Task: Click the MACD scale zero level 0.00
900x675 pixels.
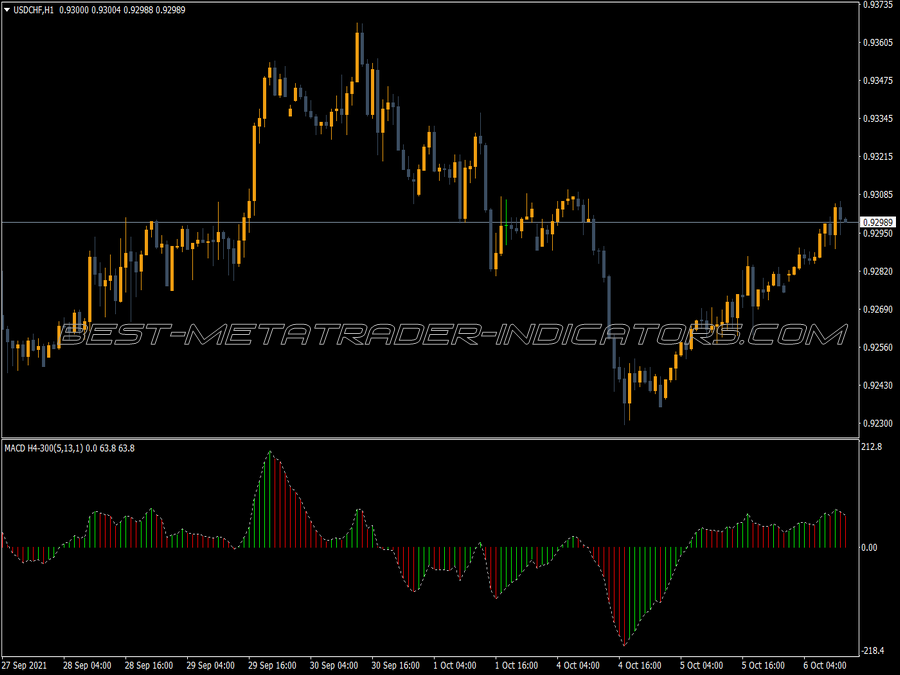Action: pos(870,548)
